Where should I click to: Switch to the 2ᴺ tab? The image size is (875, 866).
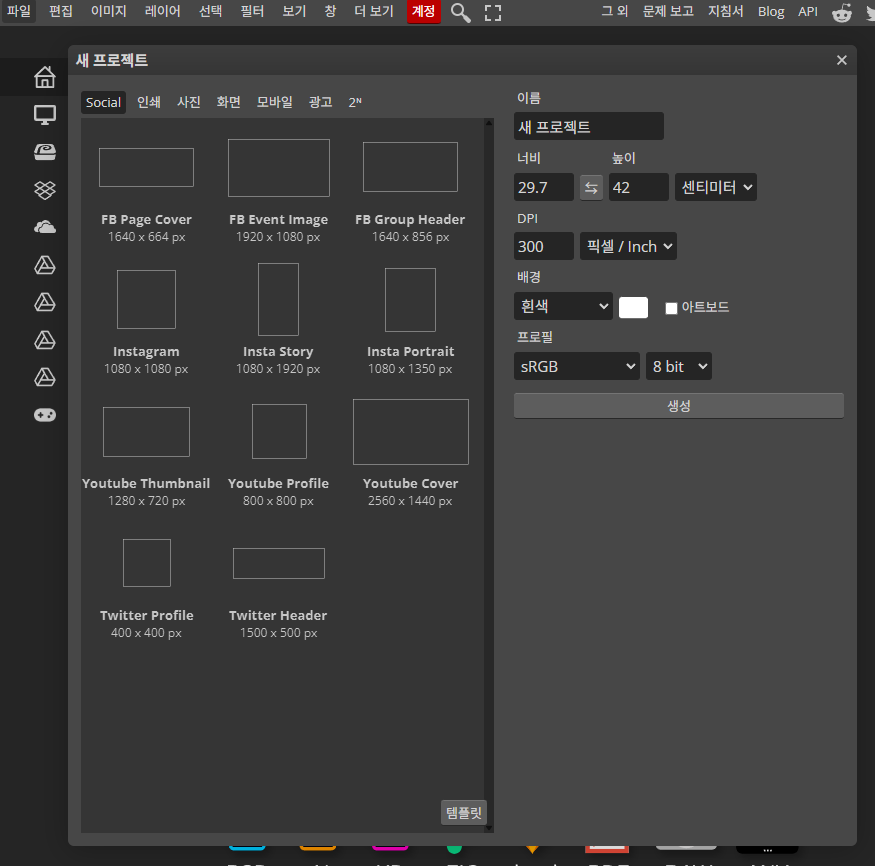355,102
